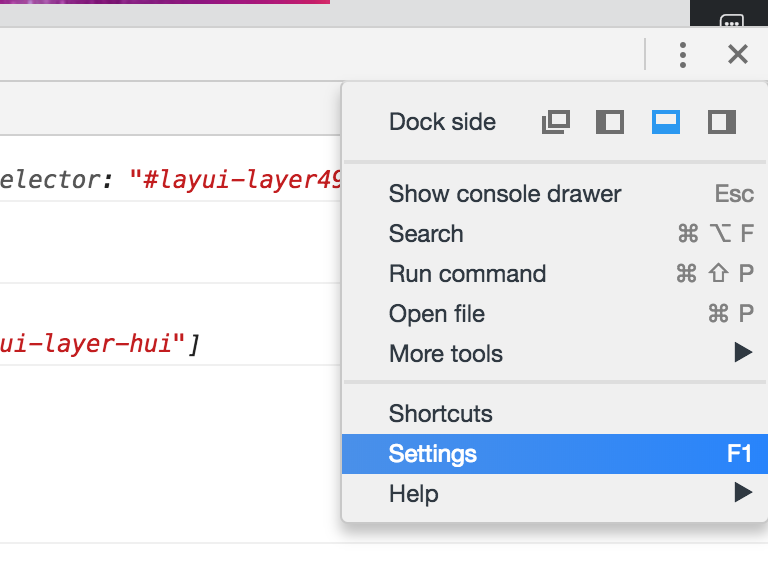Select the highlighted dock to bottom icon
The width and height of the screenshot is (768, 566).
click(666, 122)
